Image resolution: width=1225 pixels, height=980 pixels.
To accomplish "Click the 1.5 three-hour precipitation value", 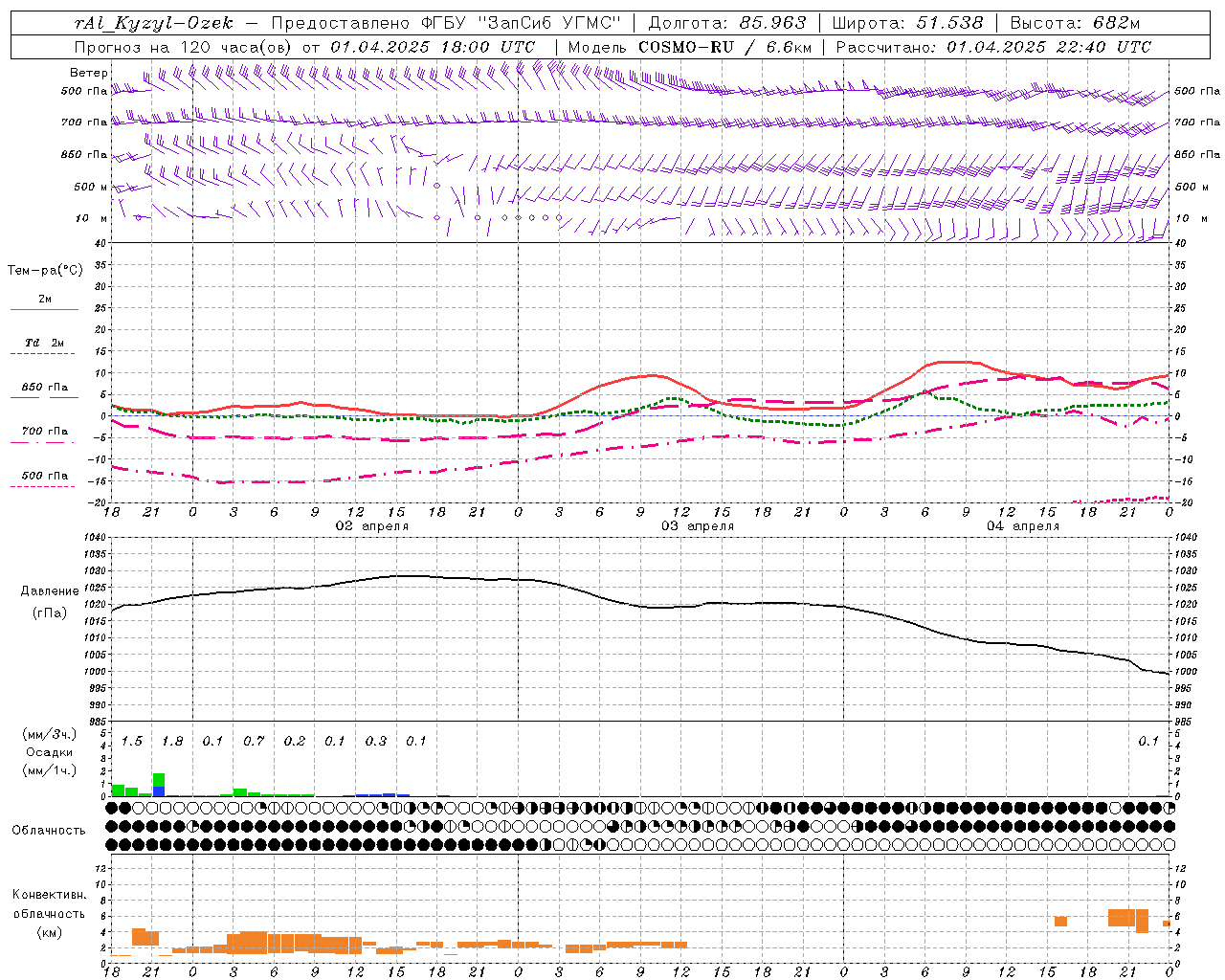I will point(132,741).
